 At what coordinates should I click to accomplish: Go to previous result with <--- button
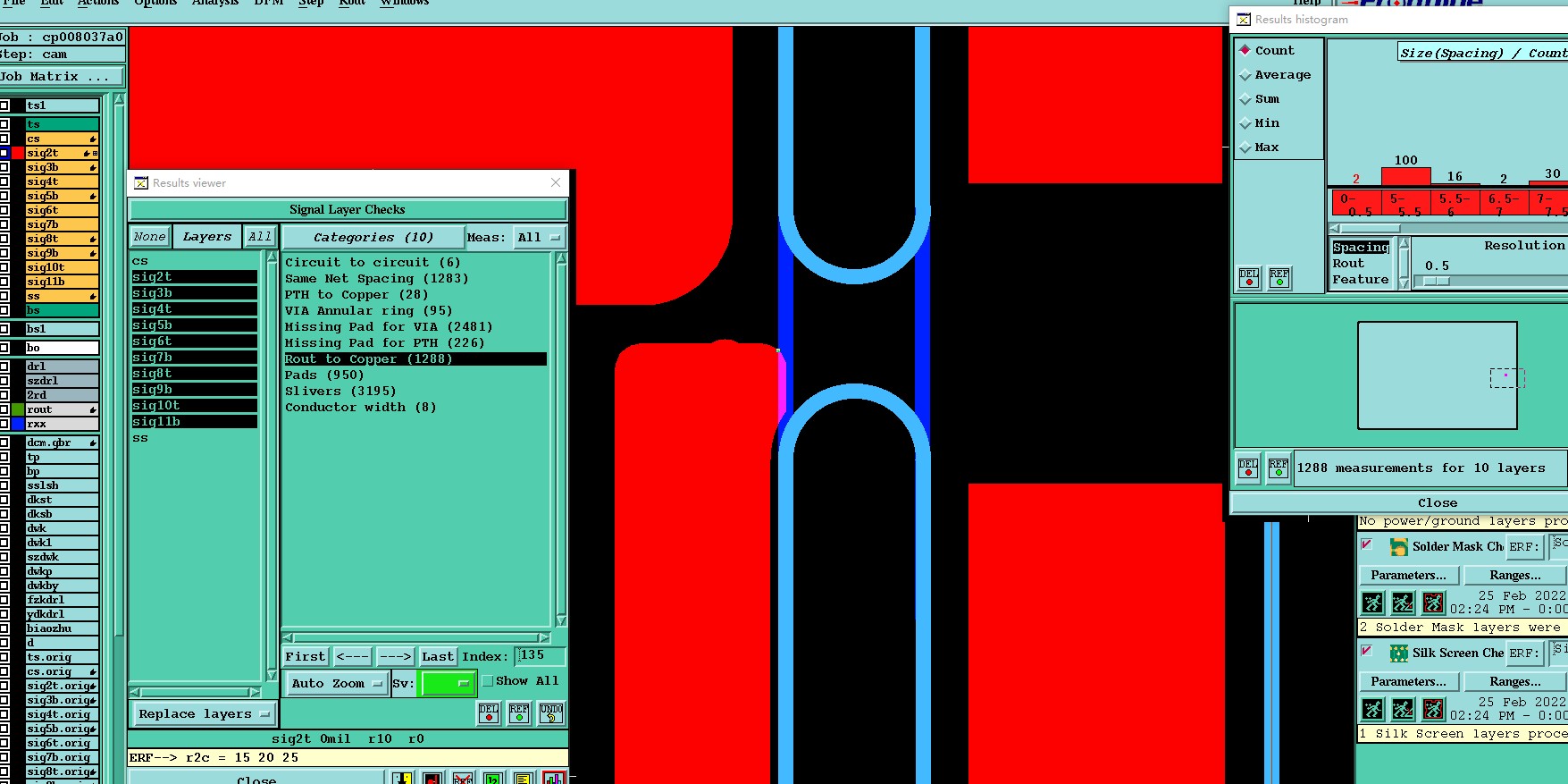tap(353, 656)
